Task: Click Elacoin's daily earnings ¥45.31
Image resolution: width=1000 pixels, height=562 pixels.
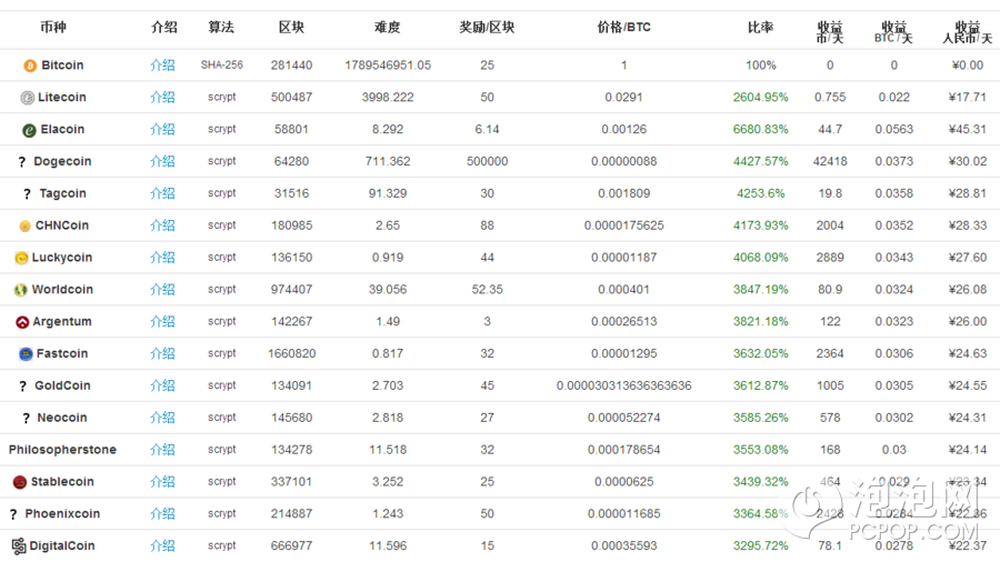Action: pyautogui.click(x=967, y=129)
